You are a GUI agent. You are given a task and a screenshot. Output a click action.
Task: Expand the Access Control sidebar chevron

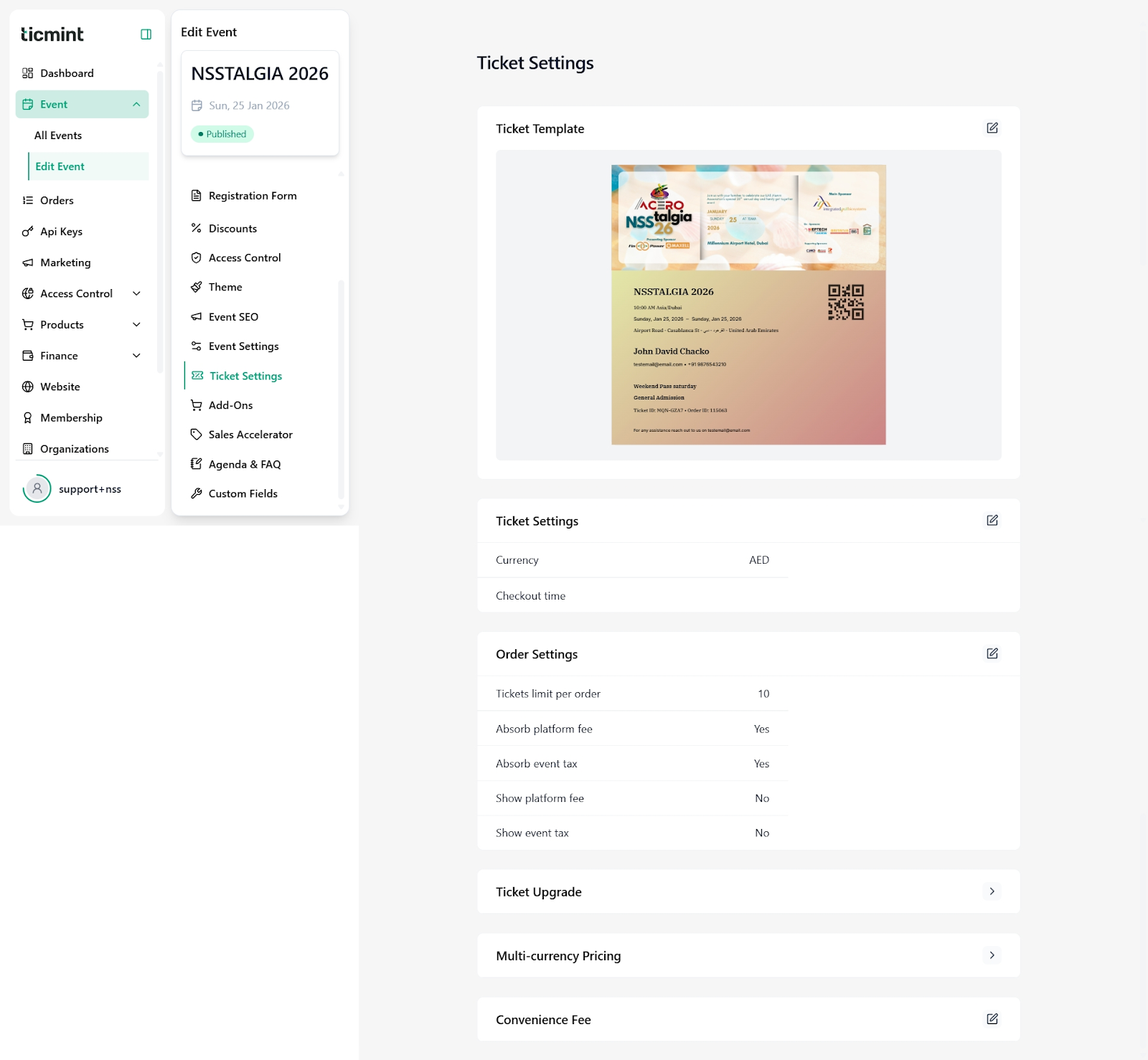click(x=136, y=293)
